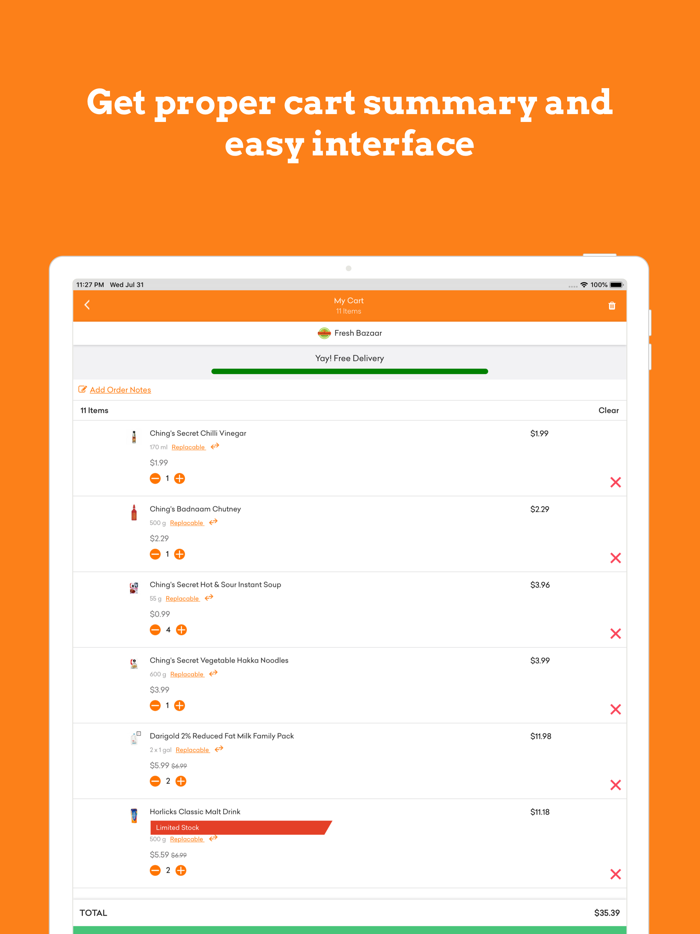The width and height of the screenshot is (700, 934).
Task: Open Ching's Secret Vegetable Hakka Noodles thumbnail
Action: click(134, 663)
